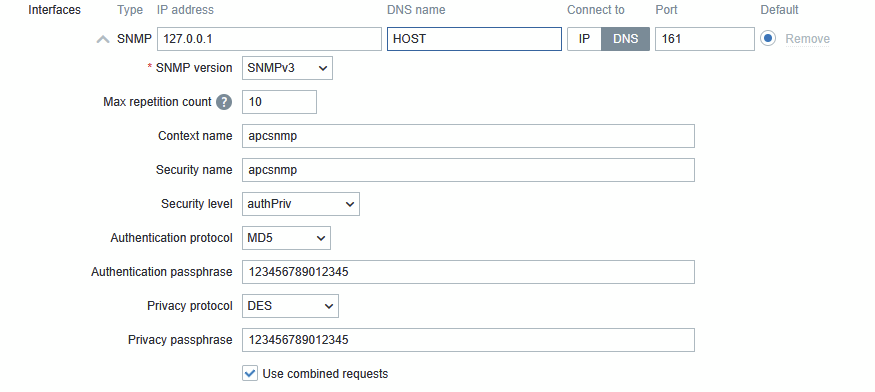Click the Authentication passphrase label
The image size is (875, 392).
pos(162,273)
